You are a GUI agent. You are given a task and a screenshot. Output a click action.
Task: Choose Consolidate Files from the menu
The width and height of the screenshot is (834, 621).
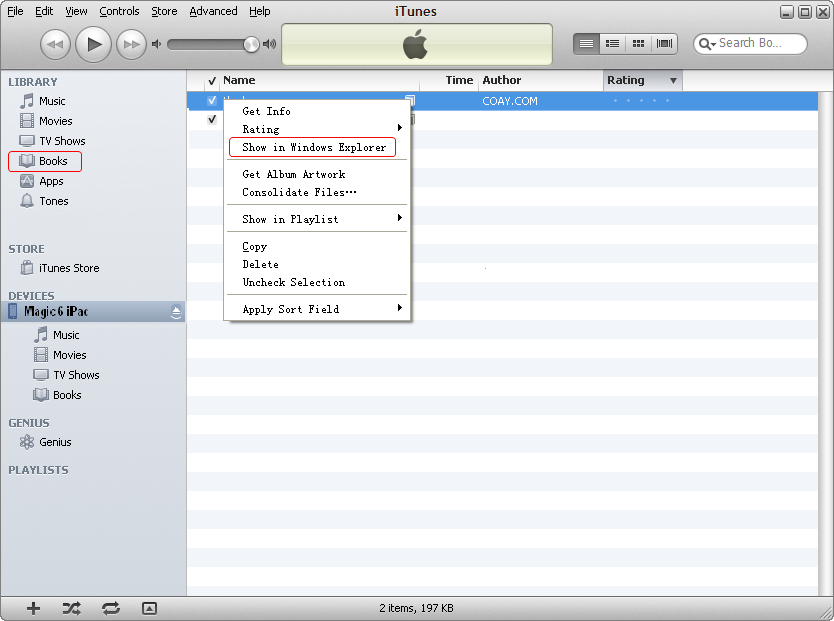[317, 192]
